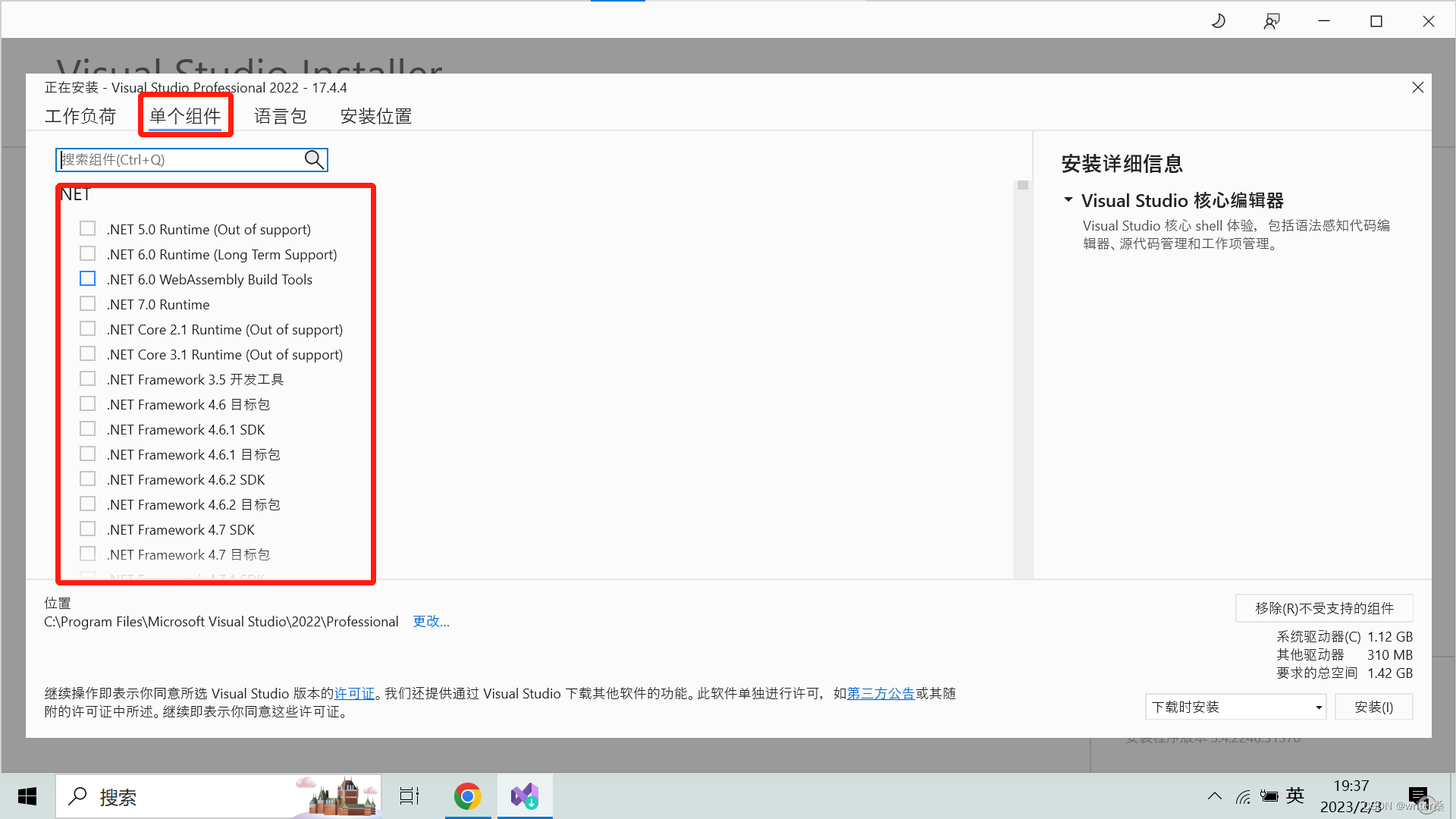Click Visual Studio Installer taskbar icon

(525, 796)
